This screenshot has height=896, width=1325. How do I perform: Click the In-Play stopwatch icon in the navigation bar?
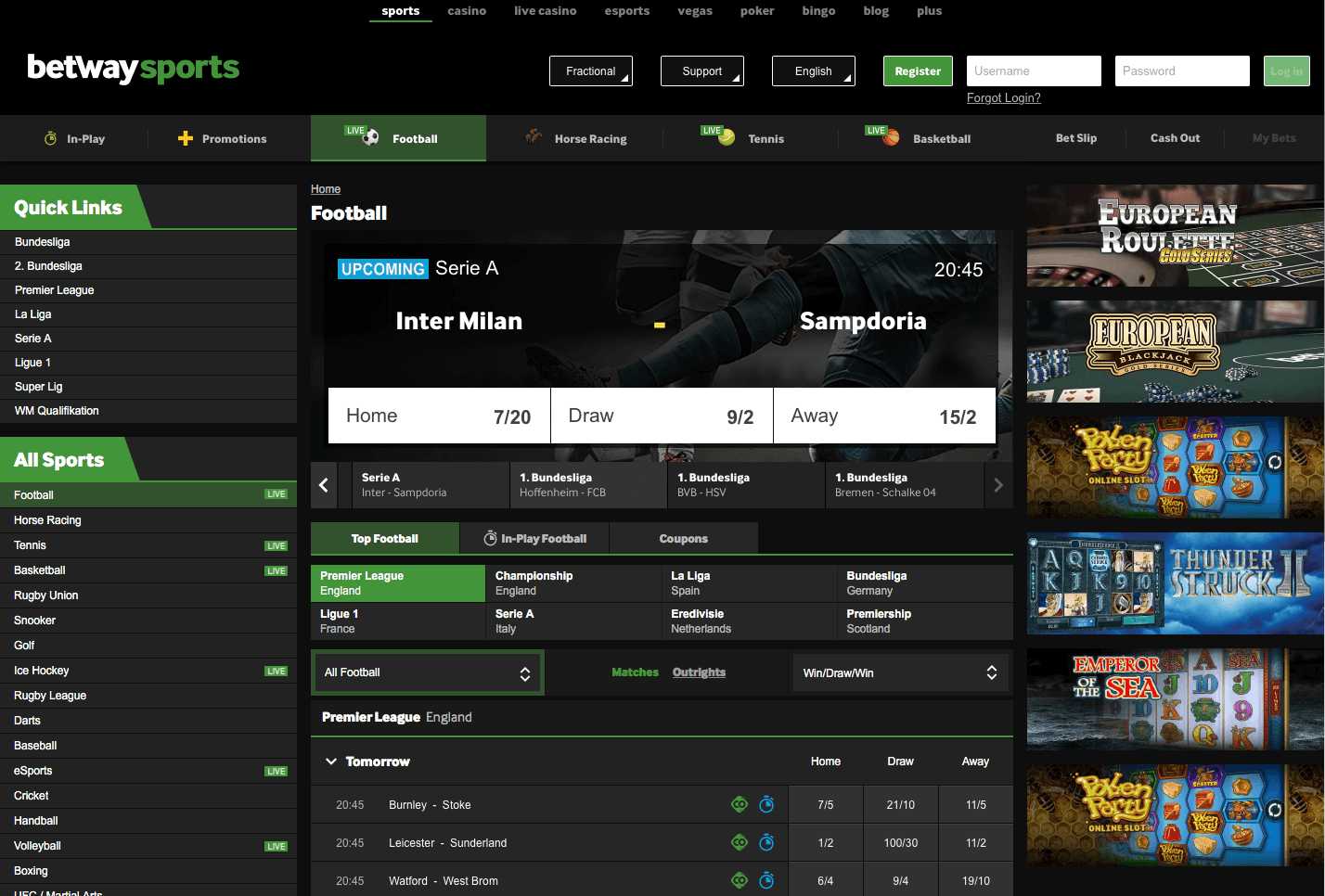(51, 138)
